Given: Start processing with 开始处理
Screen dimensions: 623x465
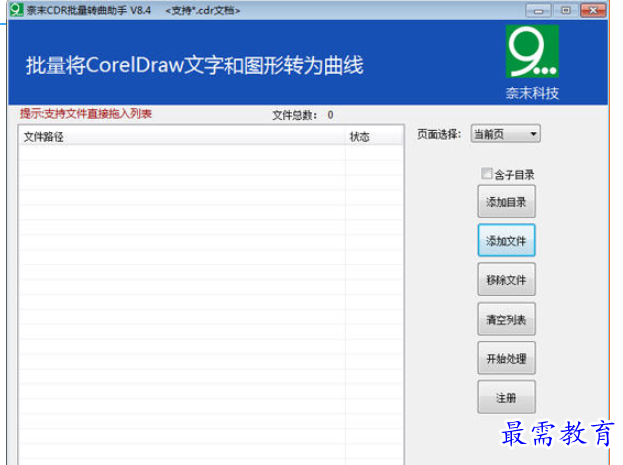Looking at the screenshot, I should 506,358.
